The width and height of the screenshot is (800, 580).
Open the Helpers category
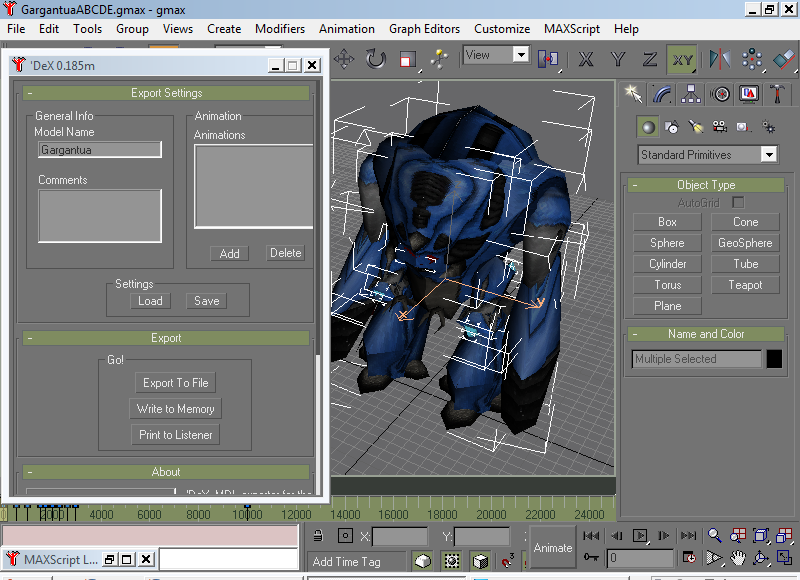click(744, 127)
